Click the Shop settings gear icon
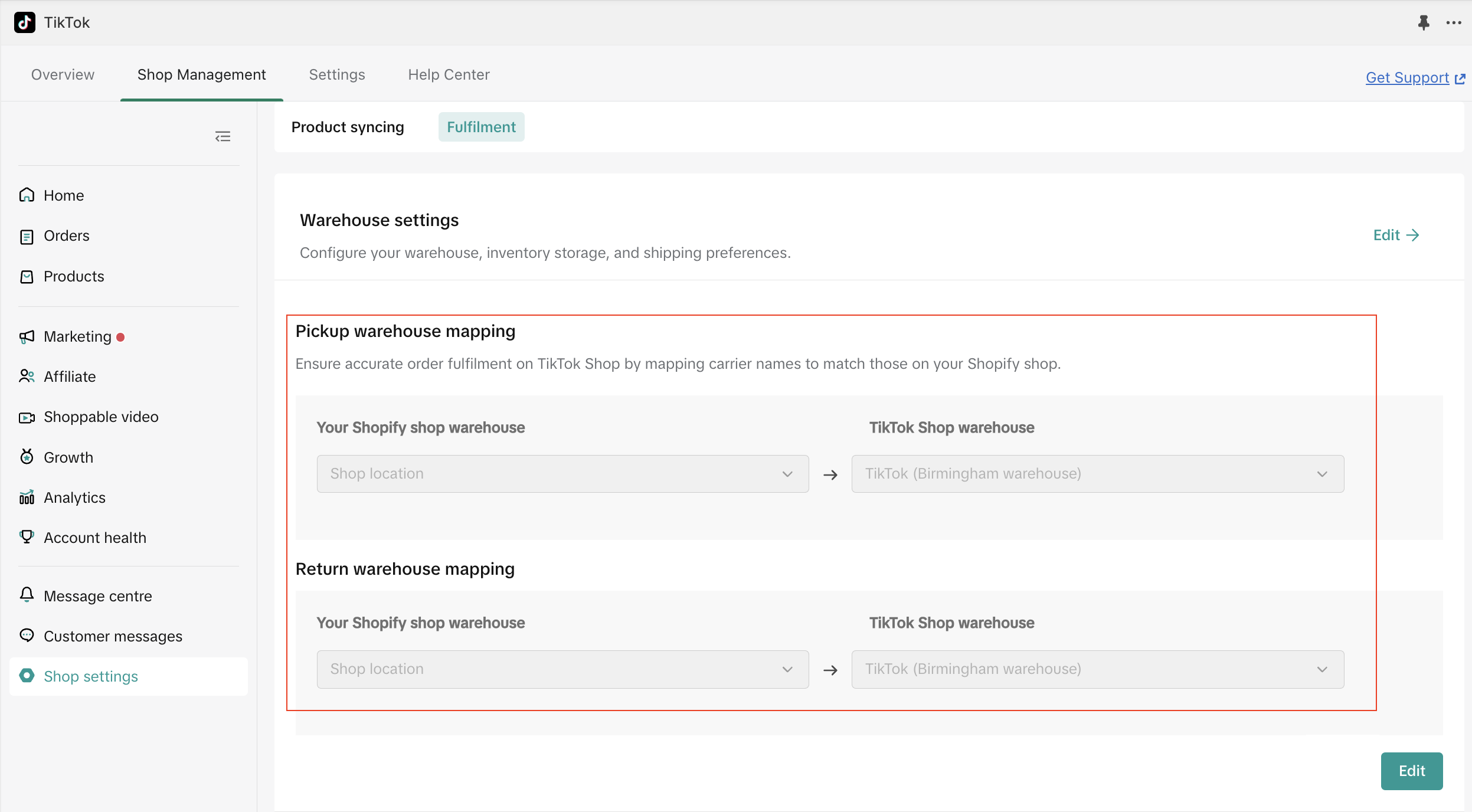1472x812 pixels. click(27, 675)
